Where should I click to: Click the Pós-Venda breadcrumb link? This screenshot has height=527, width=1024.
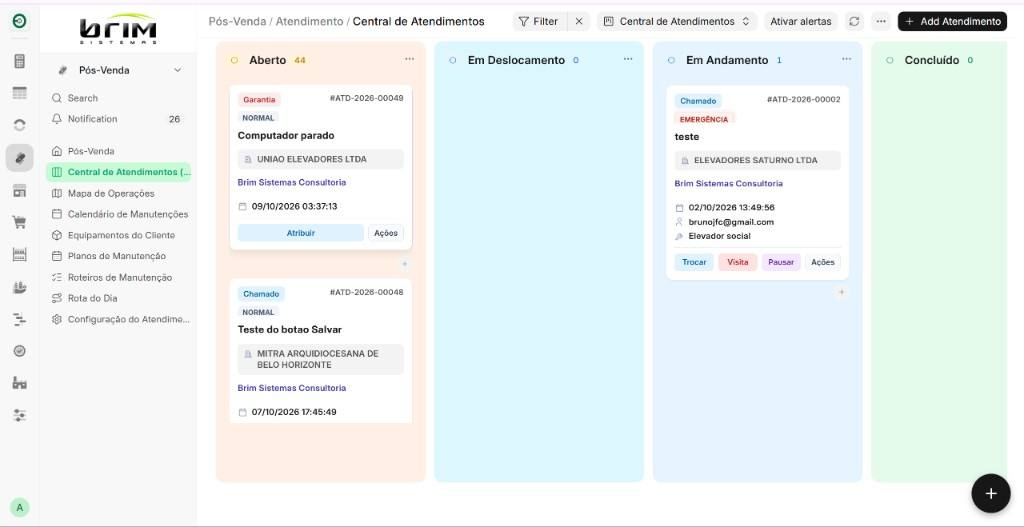(x=237, y=22)
